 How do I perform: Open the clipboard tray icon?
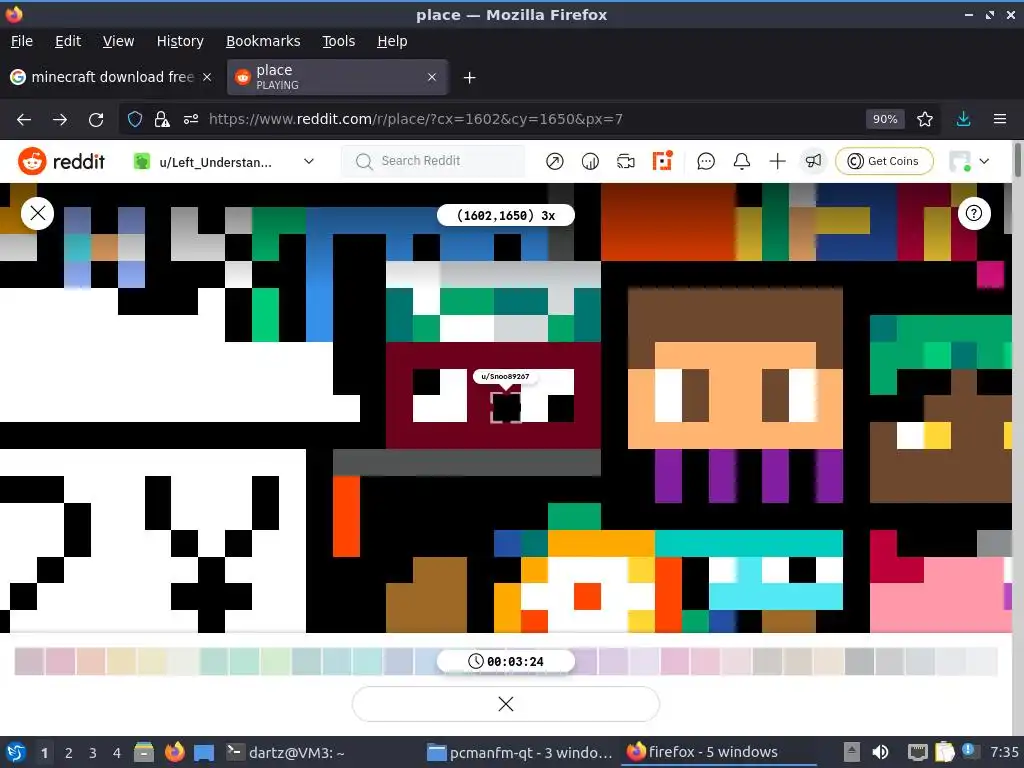click(x=944, y=752)
